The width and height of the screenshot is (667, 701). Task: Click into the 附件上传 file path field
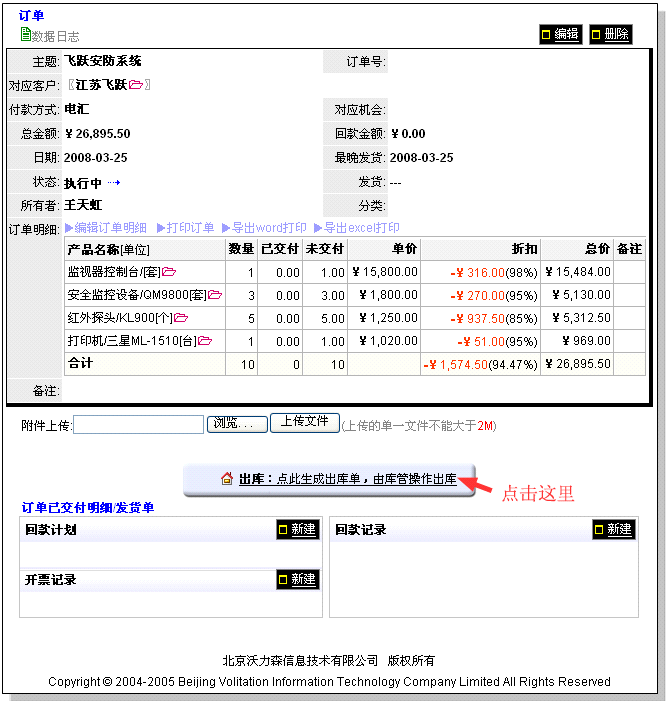(138, 425)
